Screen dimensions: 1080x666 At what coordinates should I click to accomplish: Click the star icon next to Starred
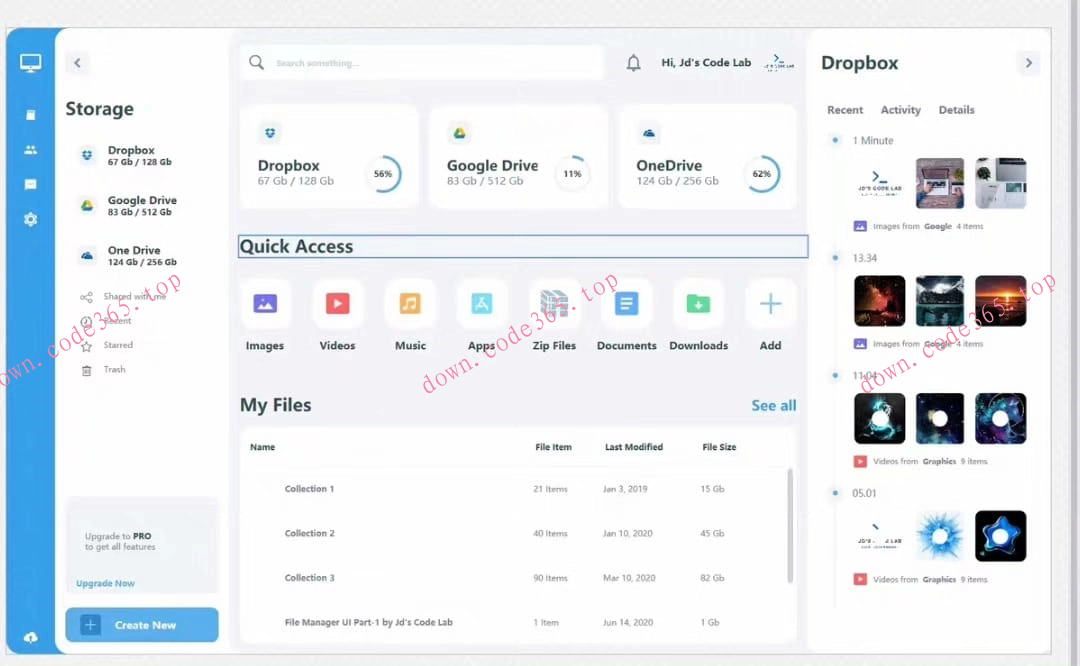point(86,346)
